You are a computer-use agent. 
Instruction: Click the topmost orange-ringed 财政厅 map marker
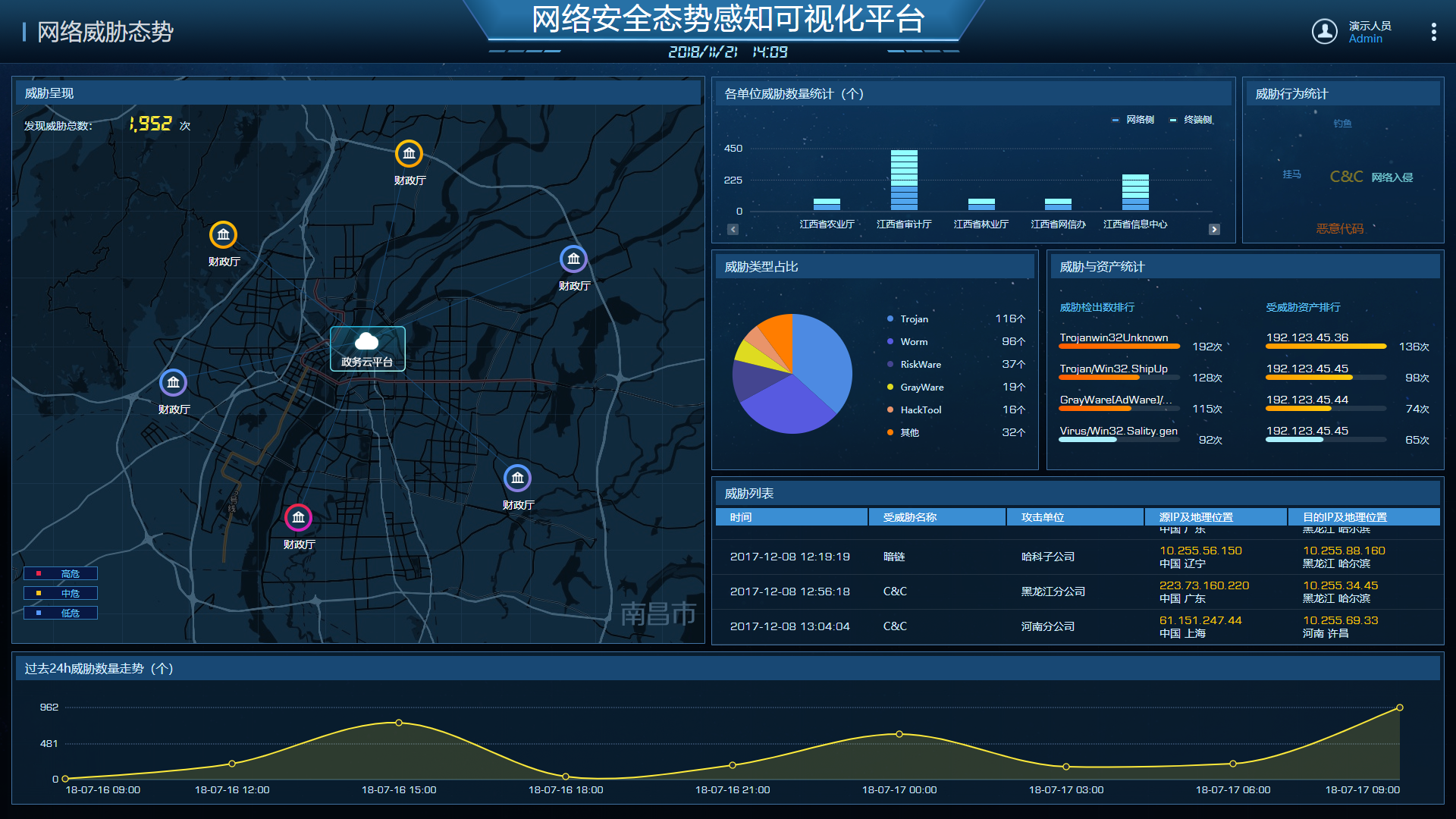(409, 154)
